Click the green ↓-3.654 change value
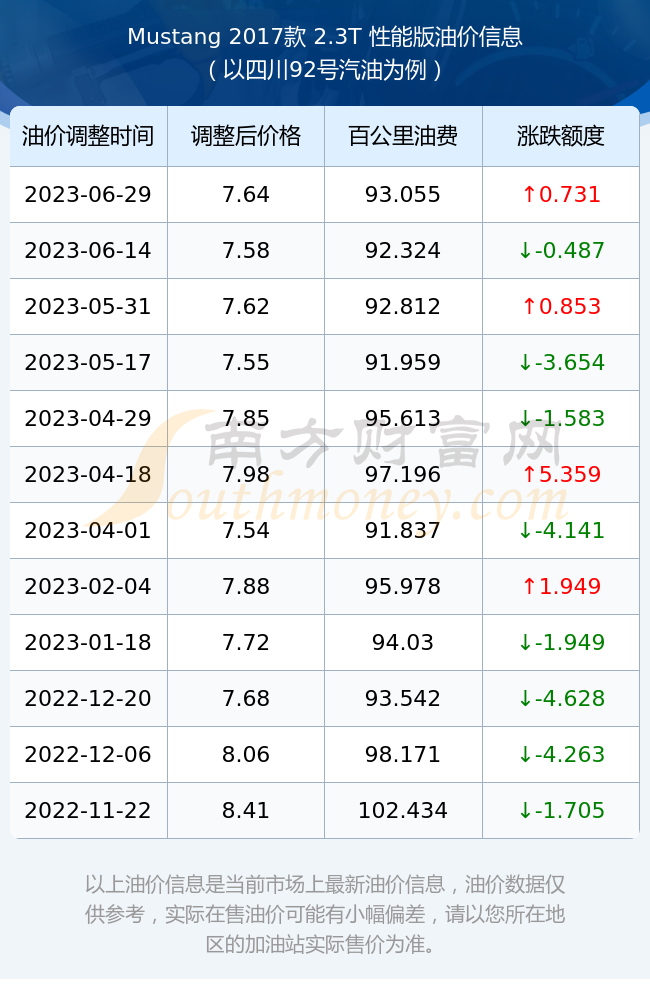 pos(561,363)
